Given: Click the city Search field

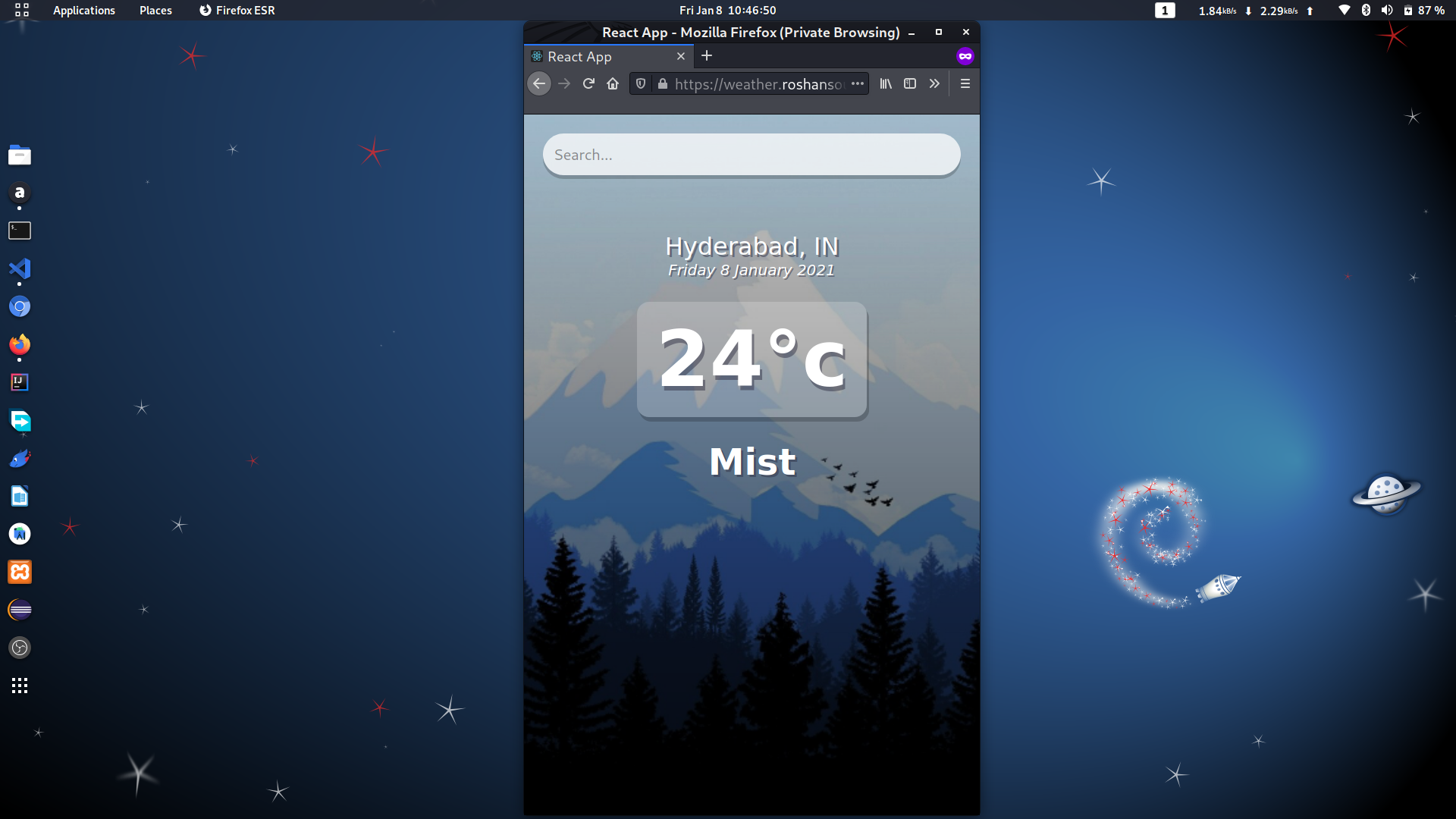Looking at the screenshot, I should click(751, 155).
